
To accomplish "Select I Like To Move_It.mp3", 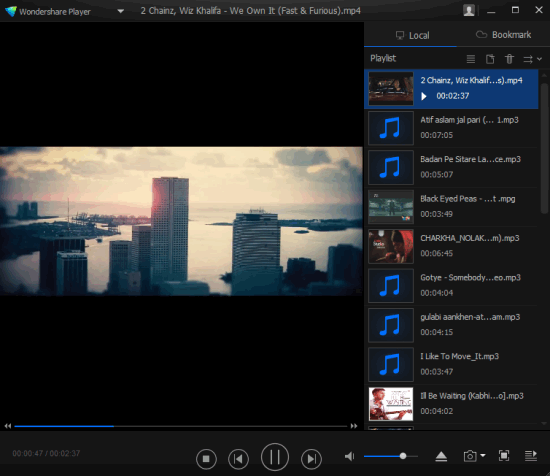I will point(451,364).
